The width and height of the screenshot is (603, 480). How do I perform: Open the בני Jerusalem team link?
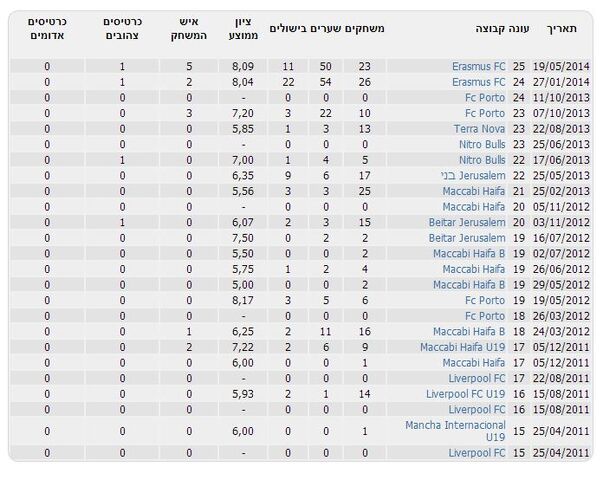point(473,176)
